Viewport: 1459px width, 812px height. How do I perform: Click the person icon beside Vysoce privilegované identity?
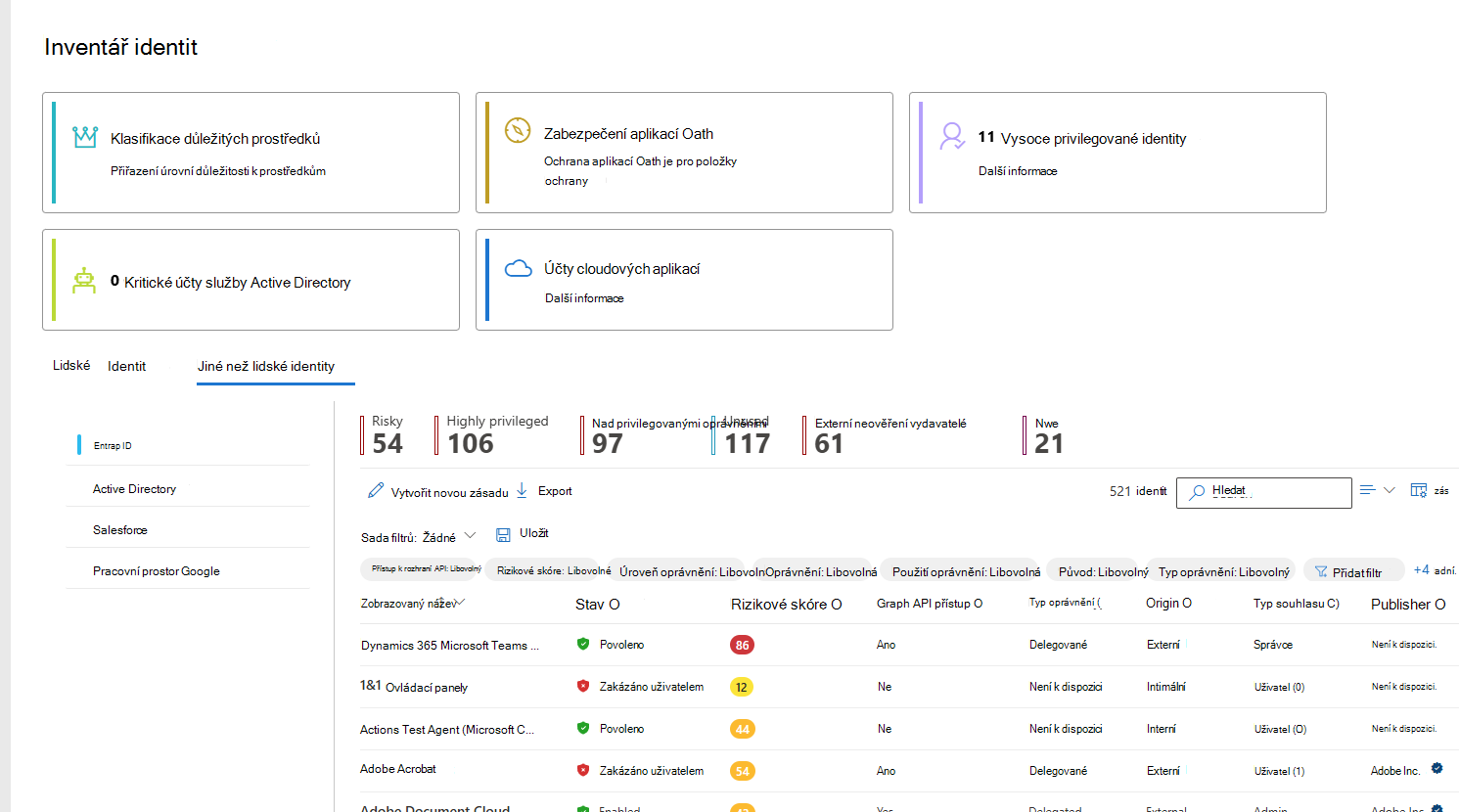point(952,136)
